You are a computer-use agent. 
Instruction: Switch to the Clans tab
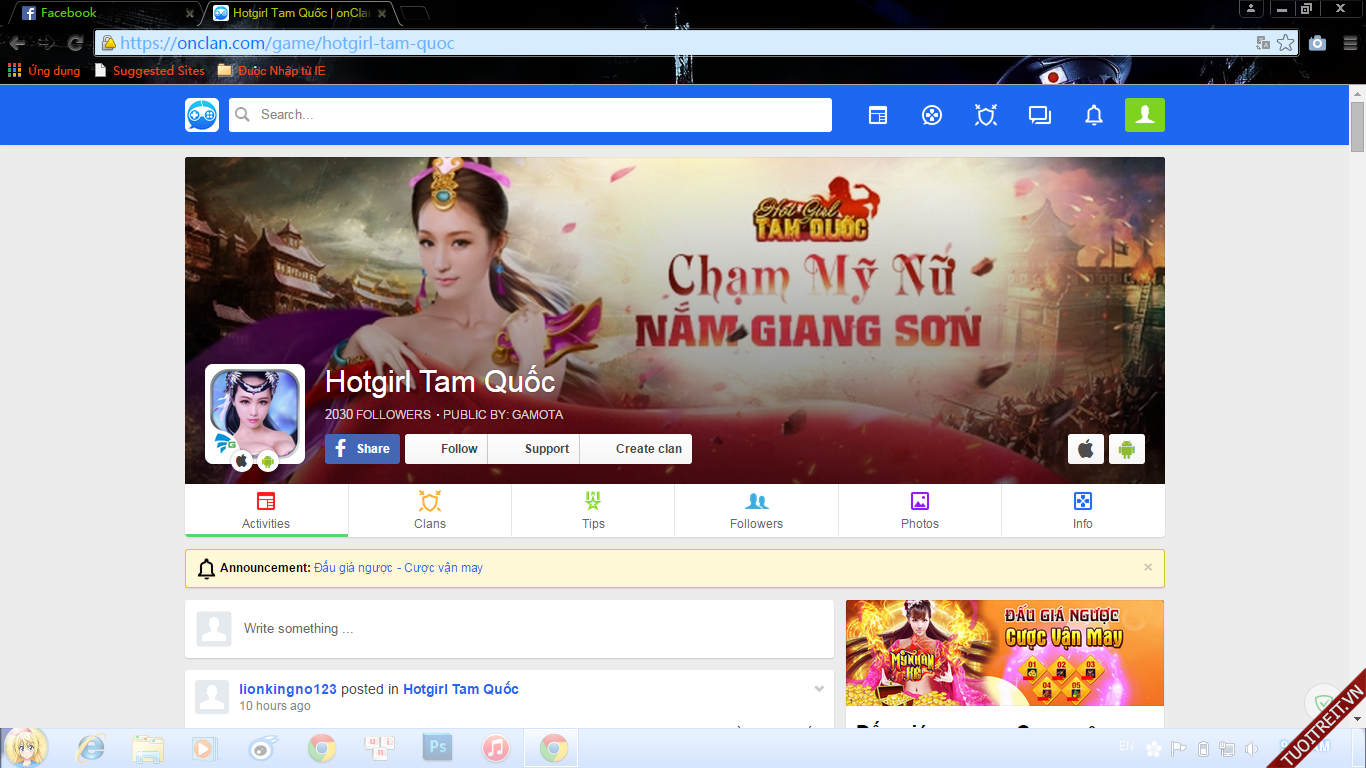[x=430, y=510]
